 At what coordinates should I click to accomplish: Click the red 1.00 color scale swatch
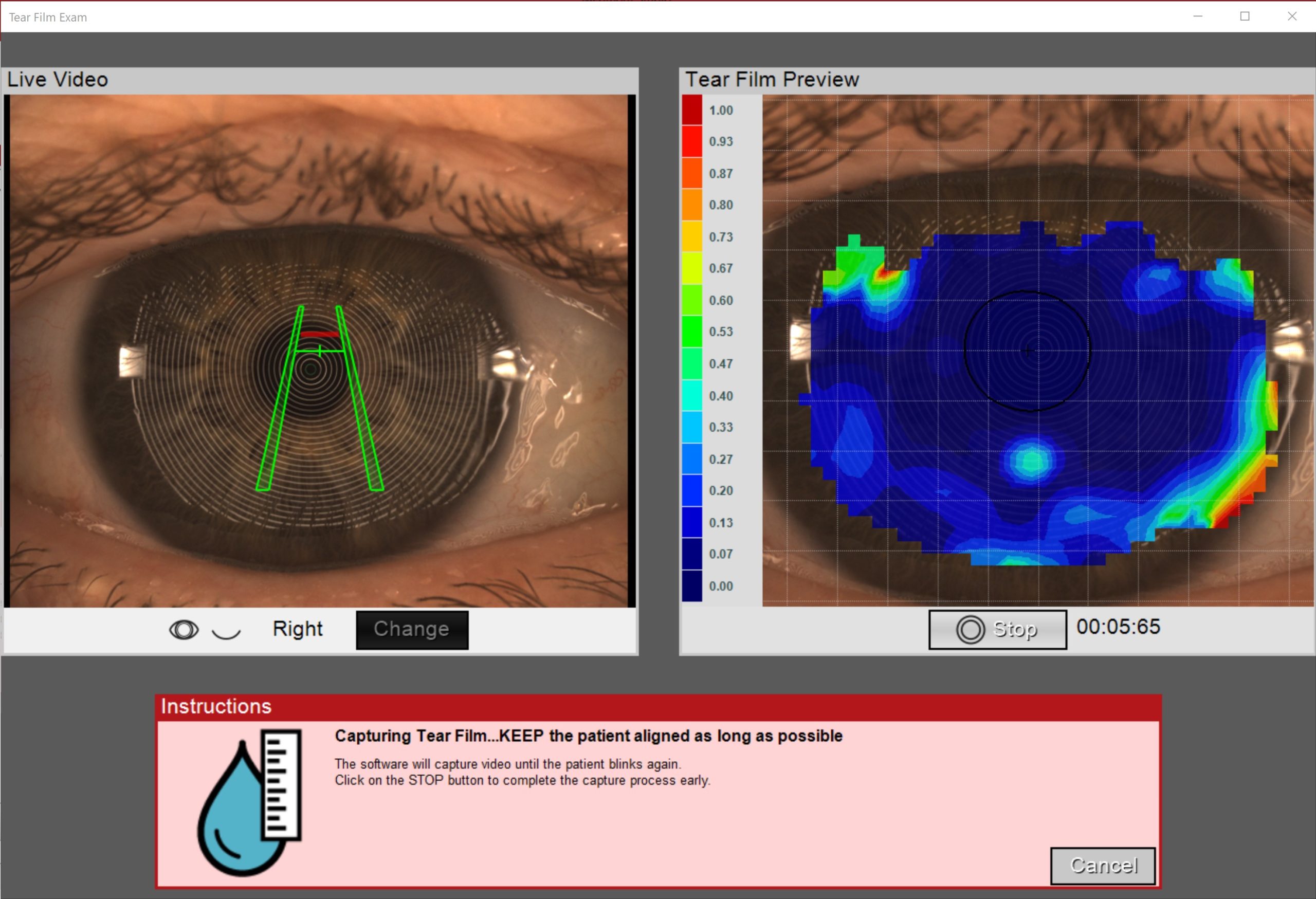point(691,110)
